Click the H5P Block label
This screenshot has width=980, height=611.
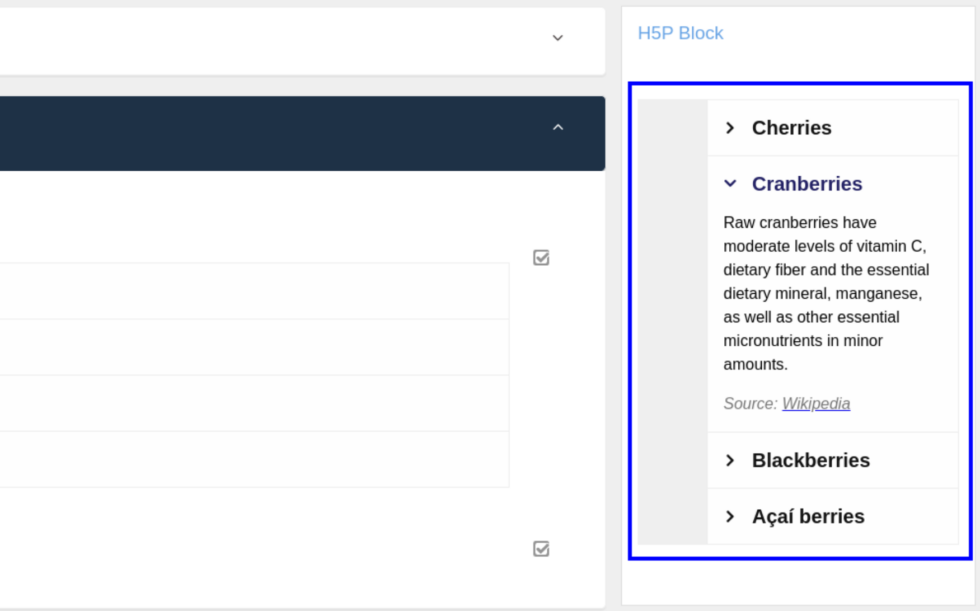pyautogui.click(x=680, y=33)
